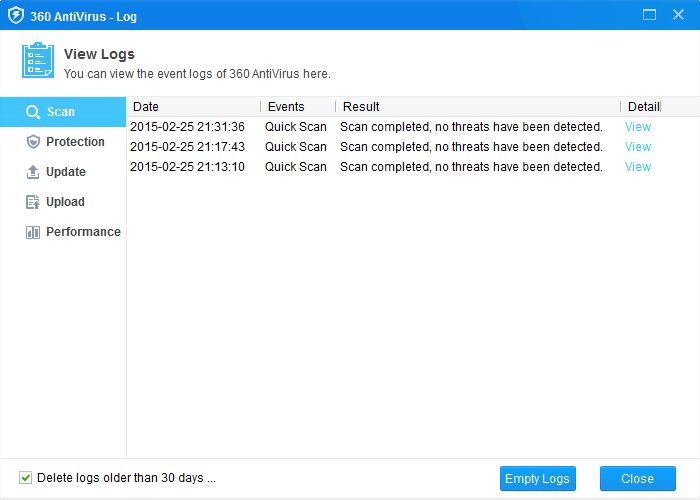Close the window with the X icon
Viewport: 700px width, 500px height.
click(678, 15)
